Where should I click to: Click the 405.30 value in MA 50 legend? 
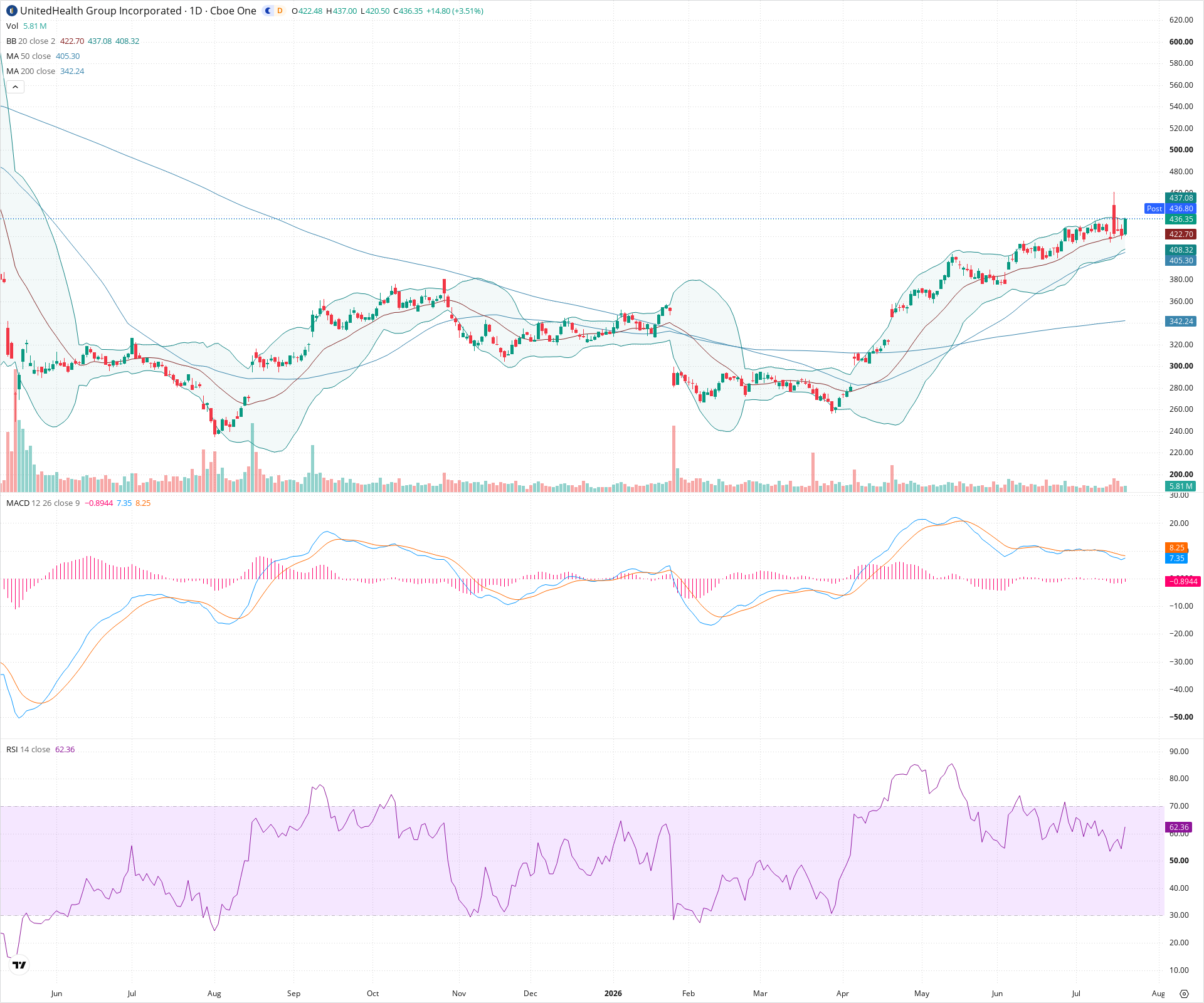68,56
